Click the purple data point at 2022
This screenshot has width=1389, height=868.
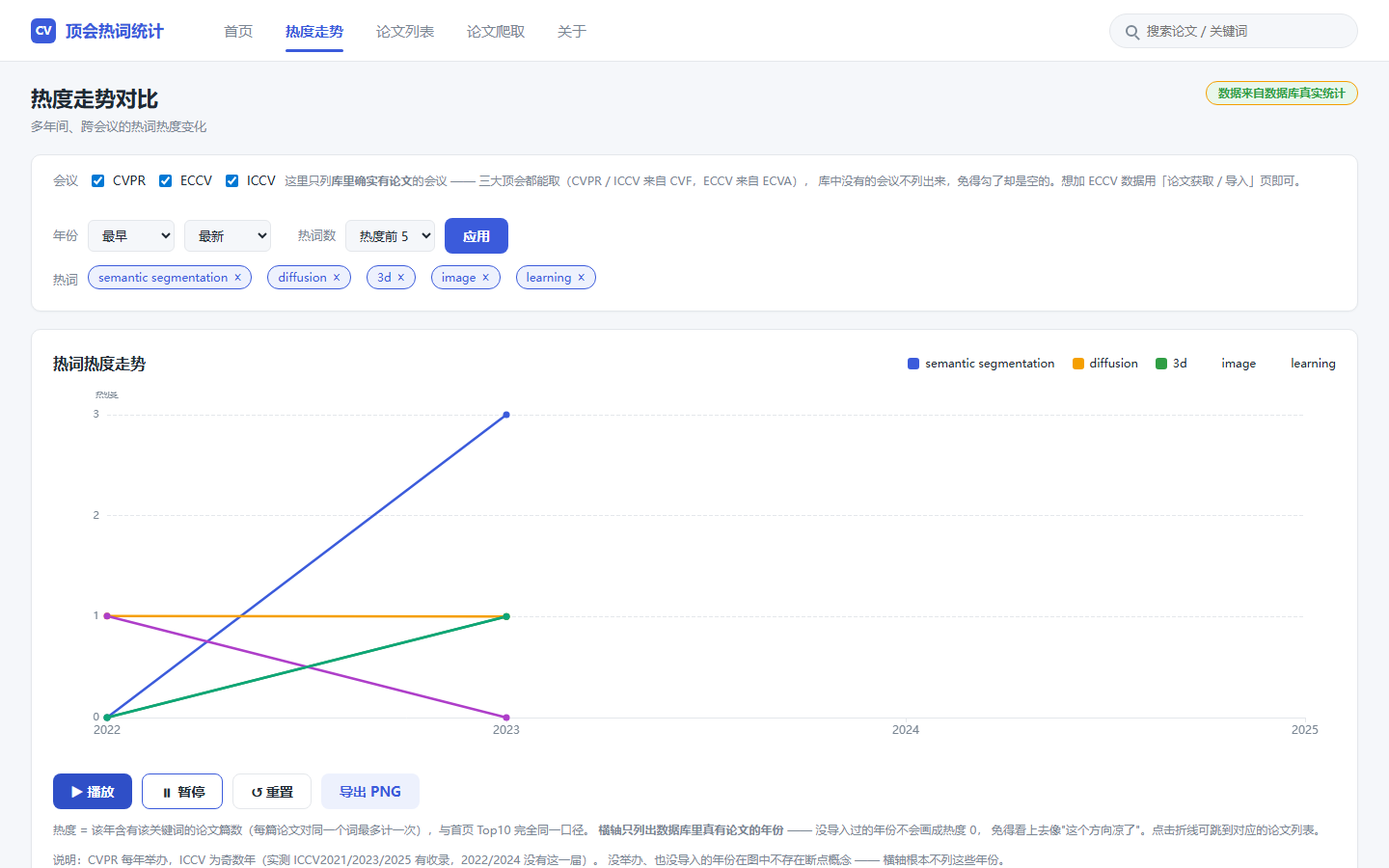[107, 616]
